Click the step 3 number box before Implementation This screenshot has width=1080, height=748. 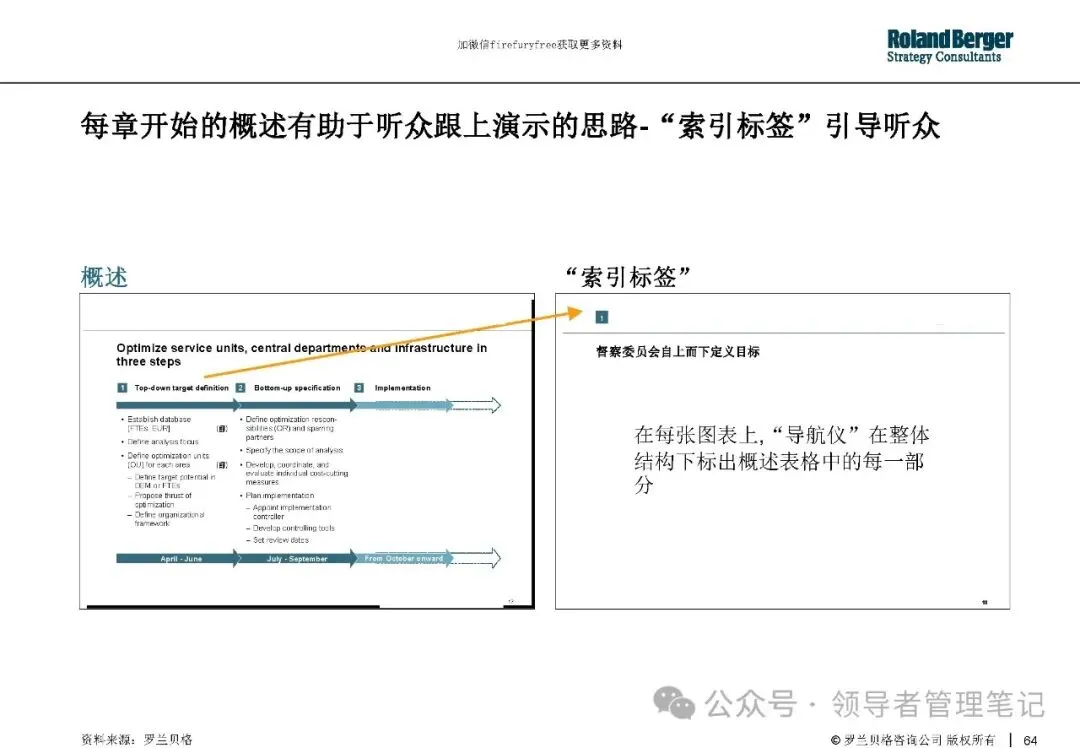click(x=359, y=388)
